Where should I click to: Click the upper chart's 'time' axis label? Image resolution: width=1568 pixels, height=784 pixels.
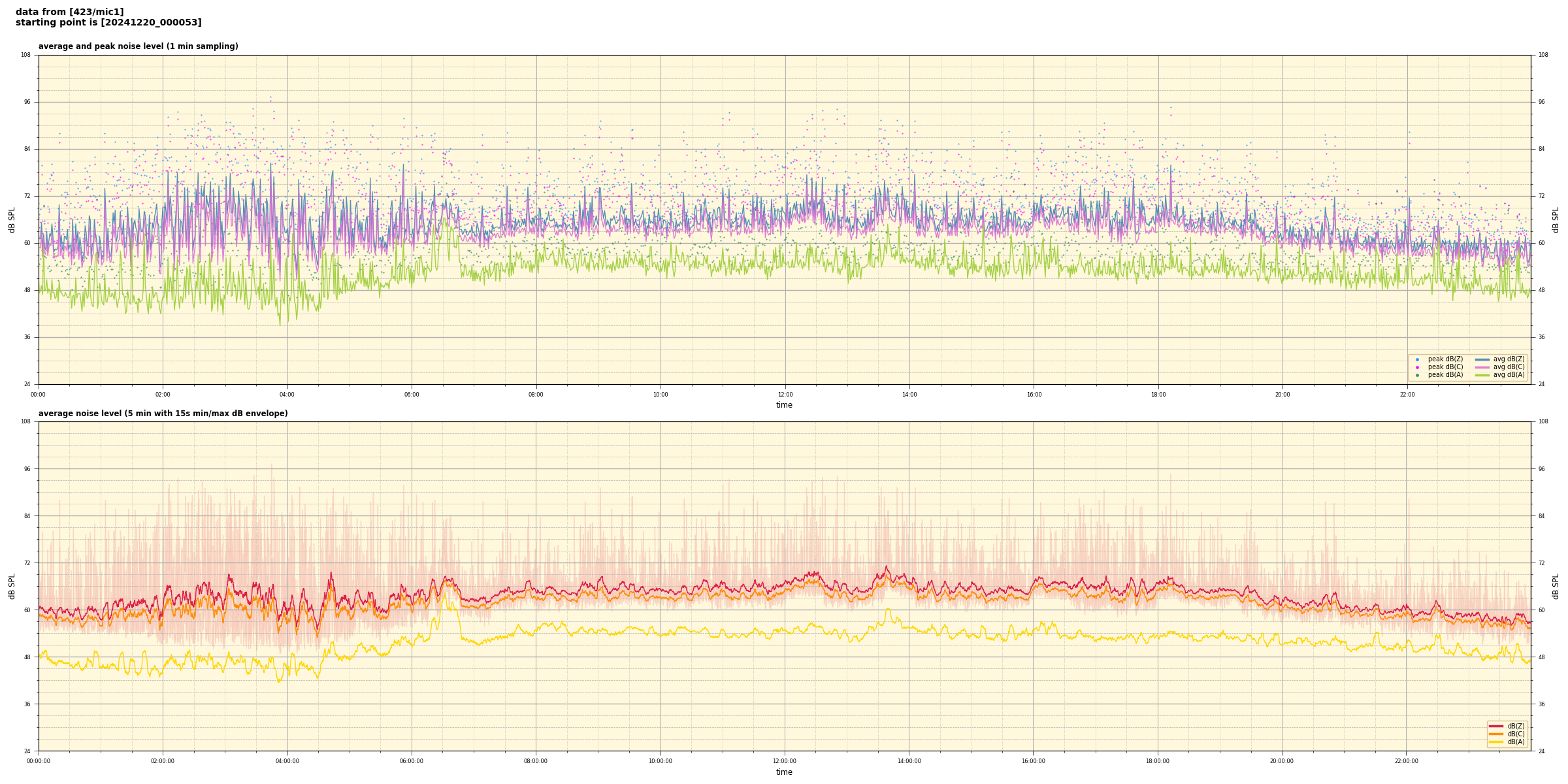pos(784,405)
